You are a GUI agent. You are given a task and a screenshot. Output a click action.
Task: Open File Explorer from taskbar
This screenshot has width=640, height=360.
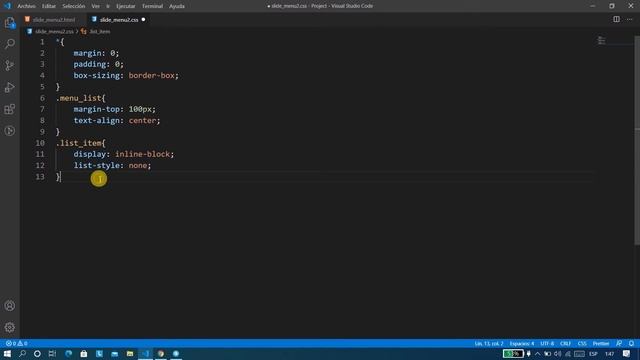[x=130, y=353]
